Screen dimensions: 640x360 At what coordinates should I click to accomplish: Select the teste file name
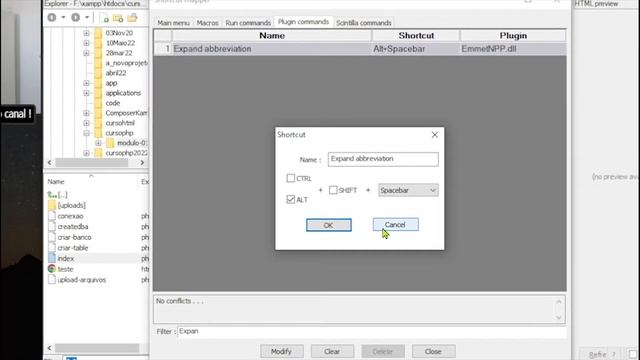coord(65,269)
